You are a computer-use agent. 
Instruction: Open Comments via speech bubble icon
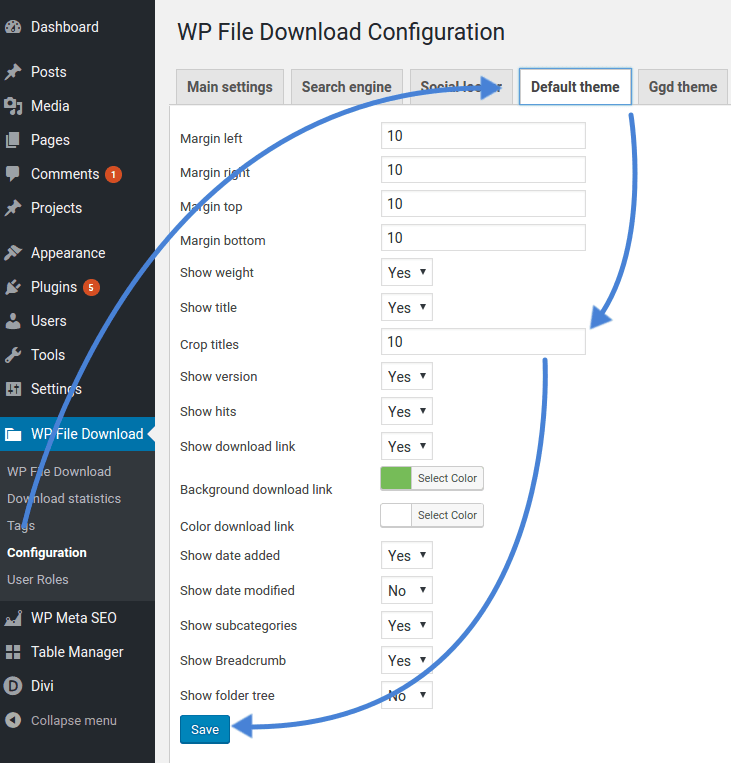(x=13, y=174)
